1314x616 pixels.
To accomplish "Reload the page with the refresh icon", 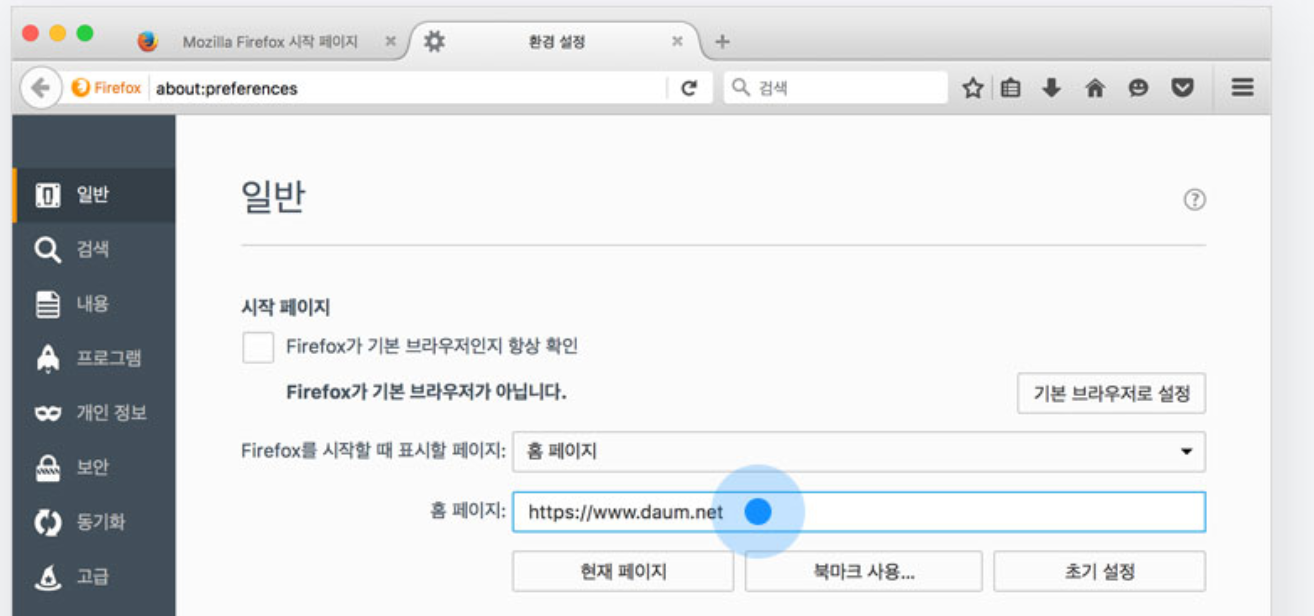I will click(689, 88).
